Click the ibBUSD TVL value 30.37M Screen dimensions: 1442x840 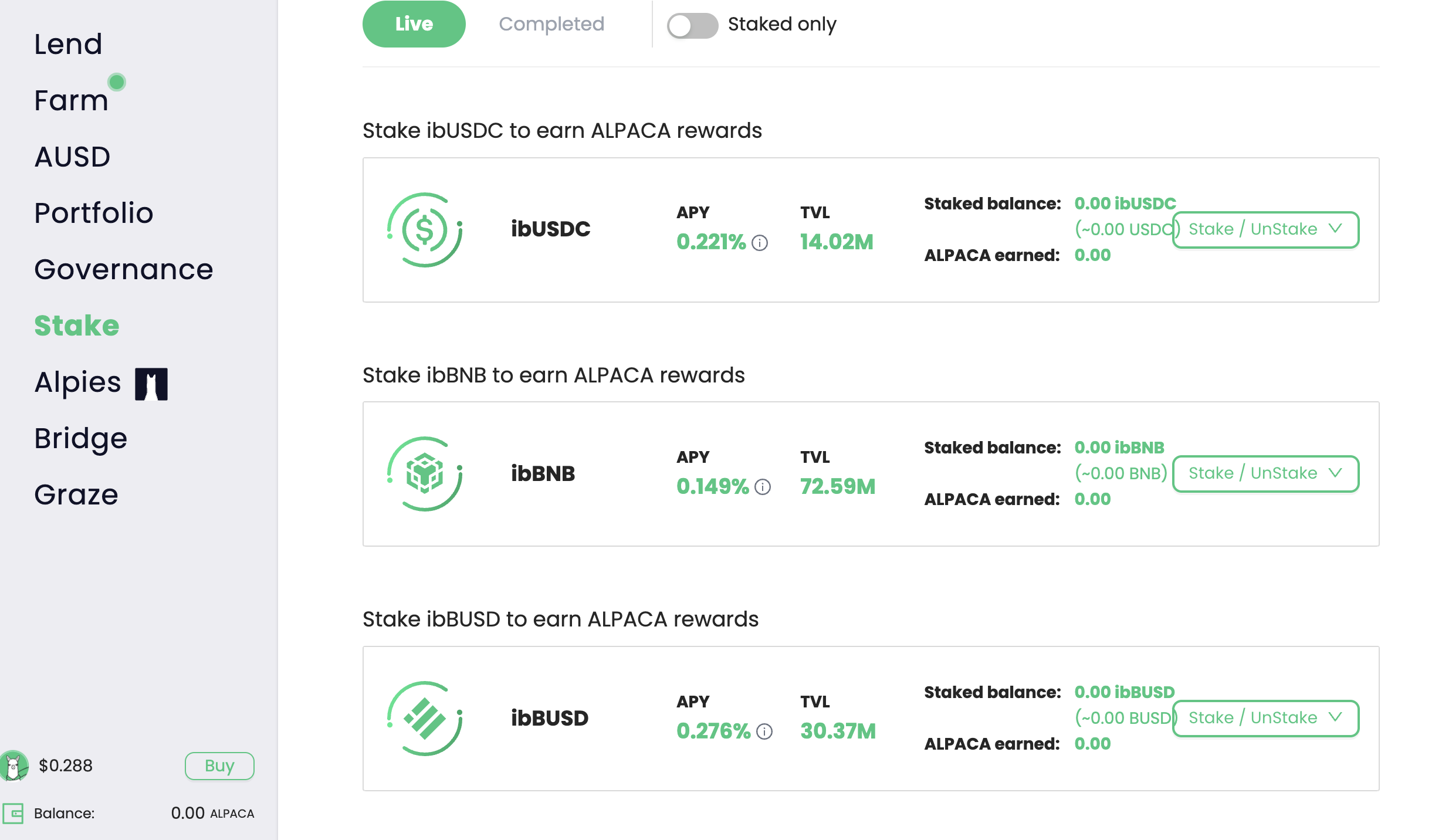pos(838,731)
